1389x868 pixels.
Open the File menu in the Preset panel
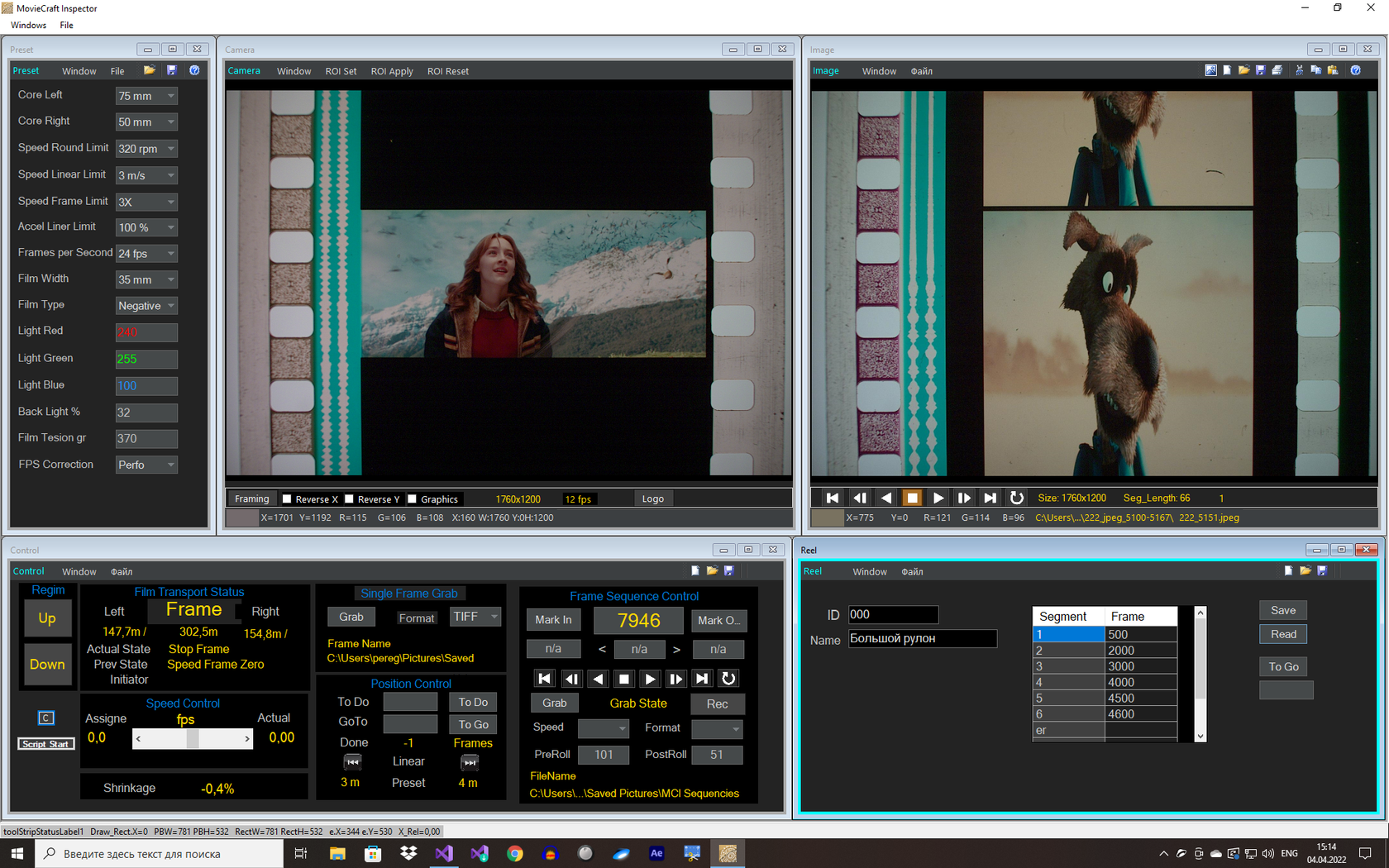(x=117, y=71)
